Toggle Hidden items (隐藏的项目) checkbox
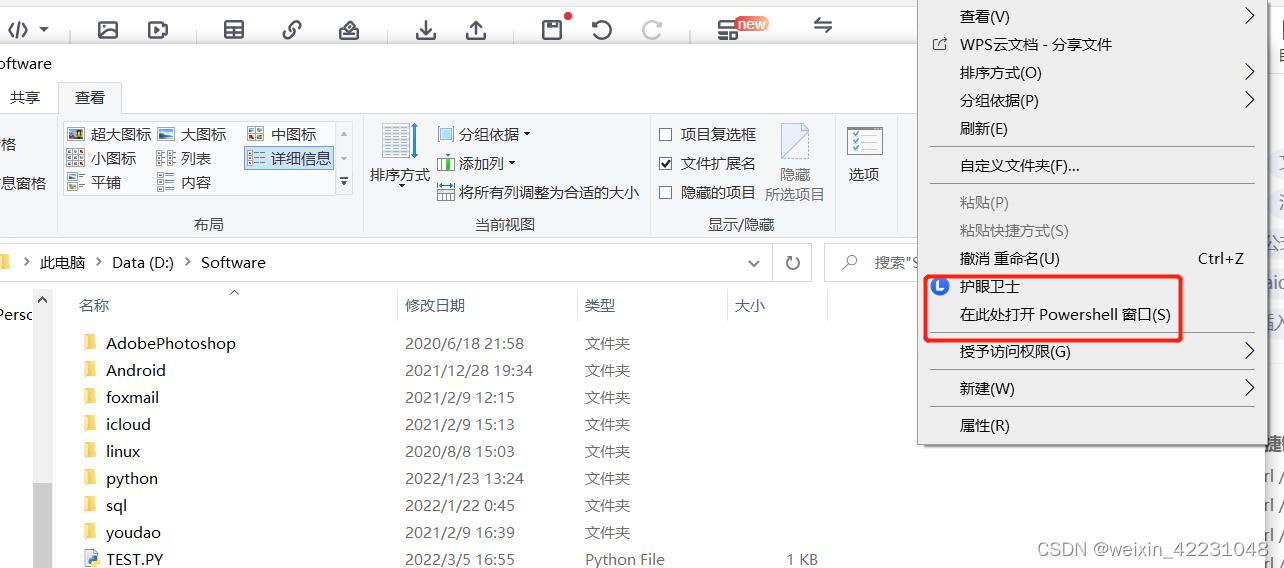1284x568 pixels. tap(708, 192)
